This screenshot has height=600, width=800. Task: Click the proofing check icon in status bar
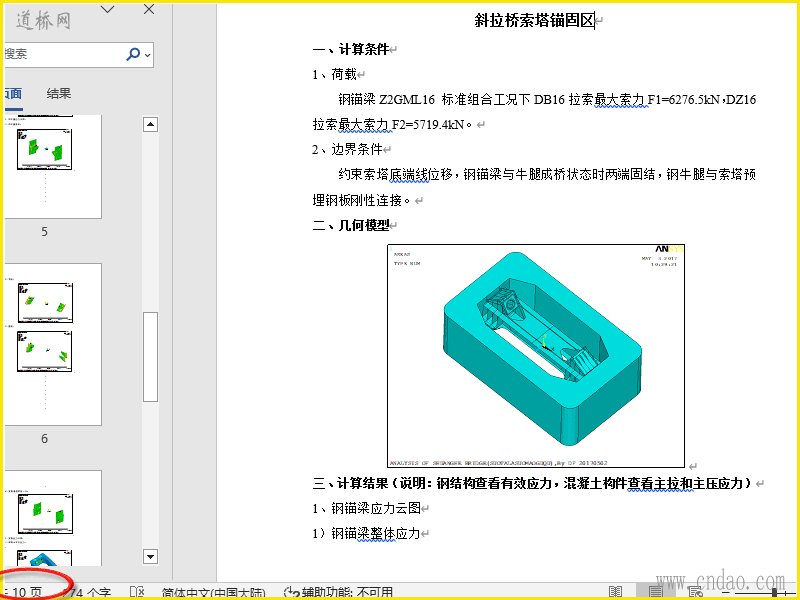click(137, 592)
